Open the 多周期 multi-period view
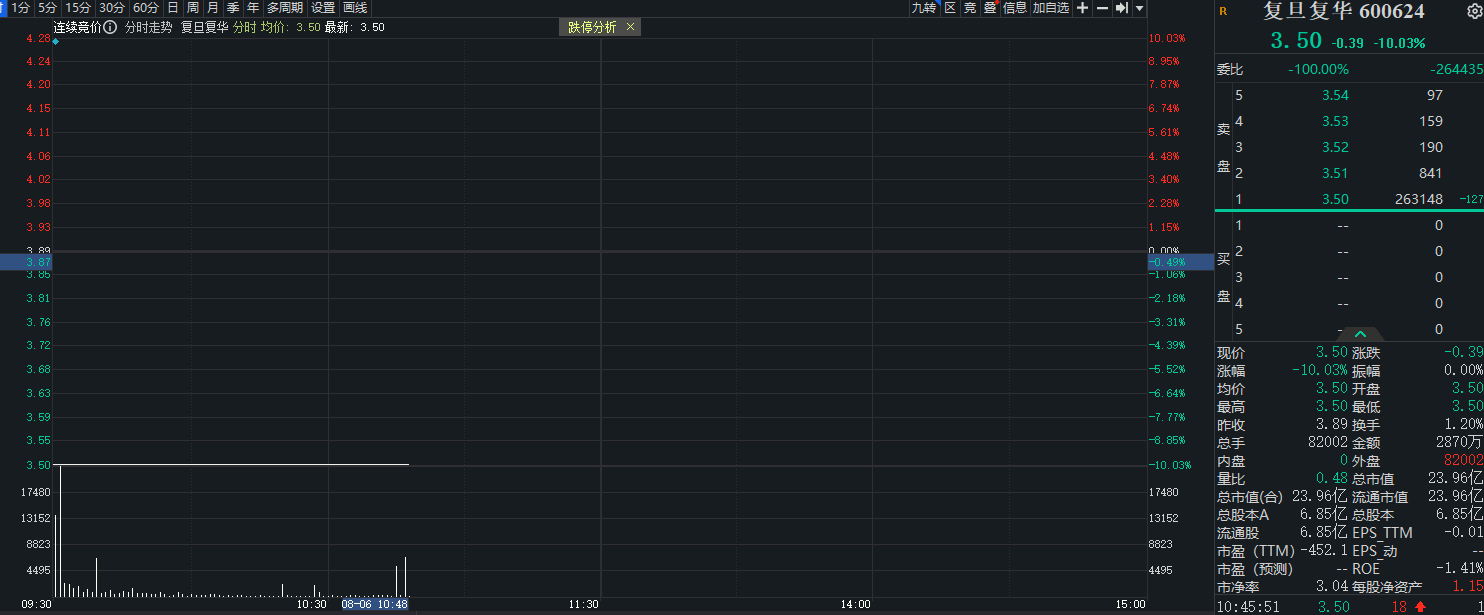The image size is (1484, 615). tap(284, 7)
